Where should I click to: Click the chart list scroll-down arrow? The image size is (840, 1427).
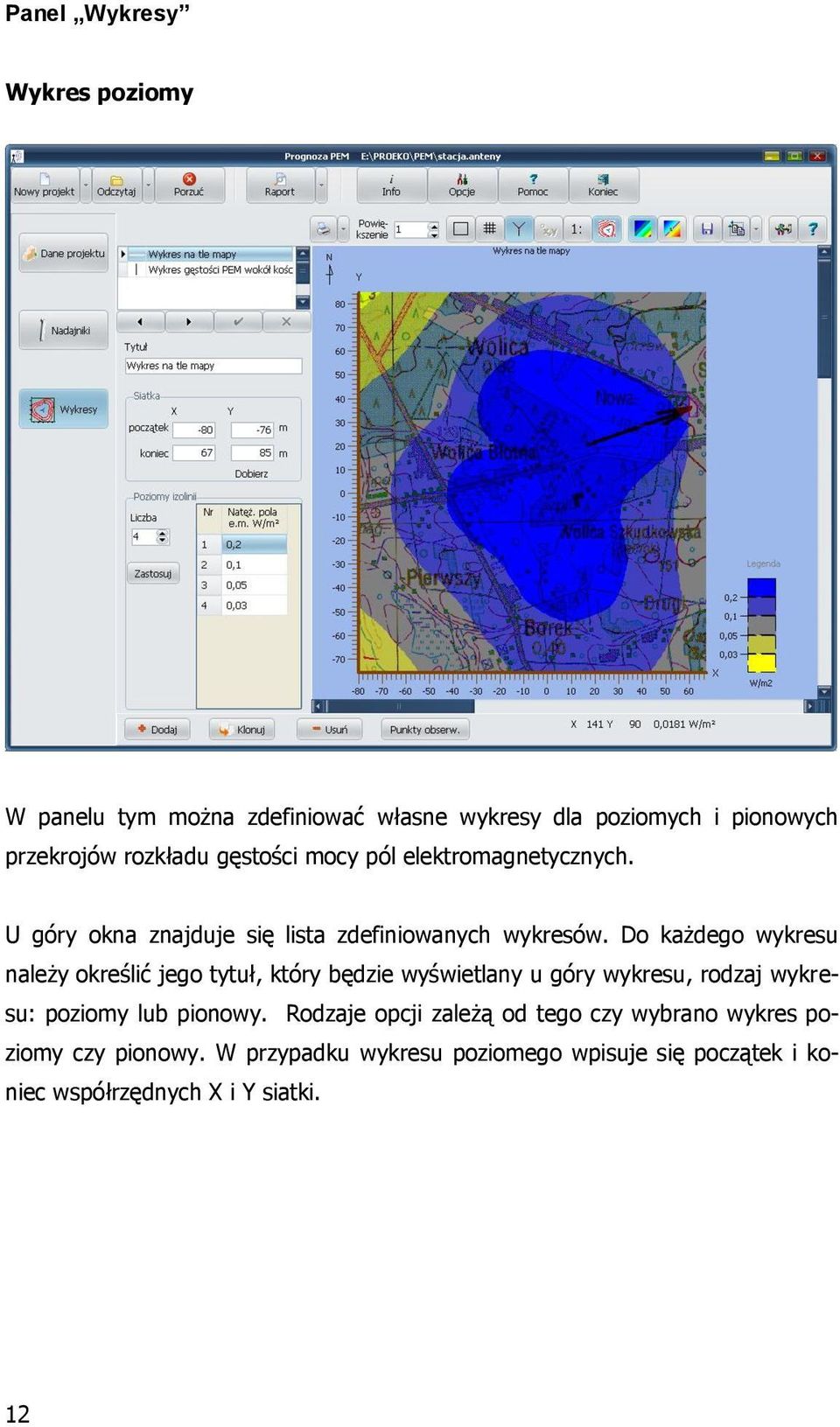click(x=303, y=302)
